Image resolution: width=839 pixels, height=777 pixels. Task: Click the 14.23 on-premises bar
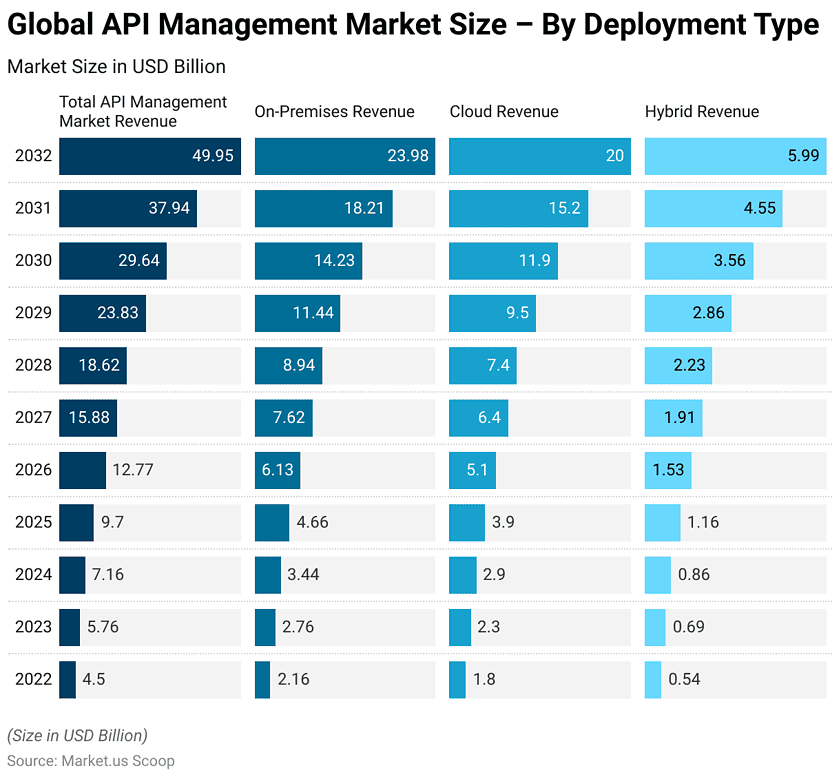pos(309,261)
